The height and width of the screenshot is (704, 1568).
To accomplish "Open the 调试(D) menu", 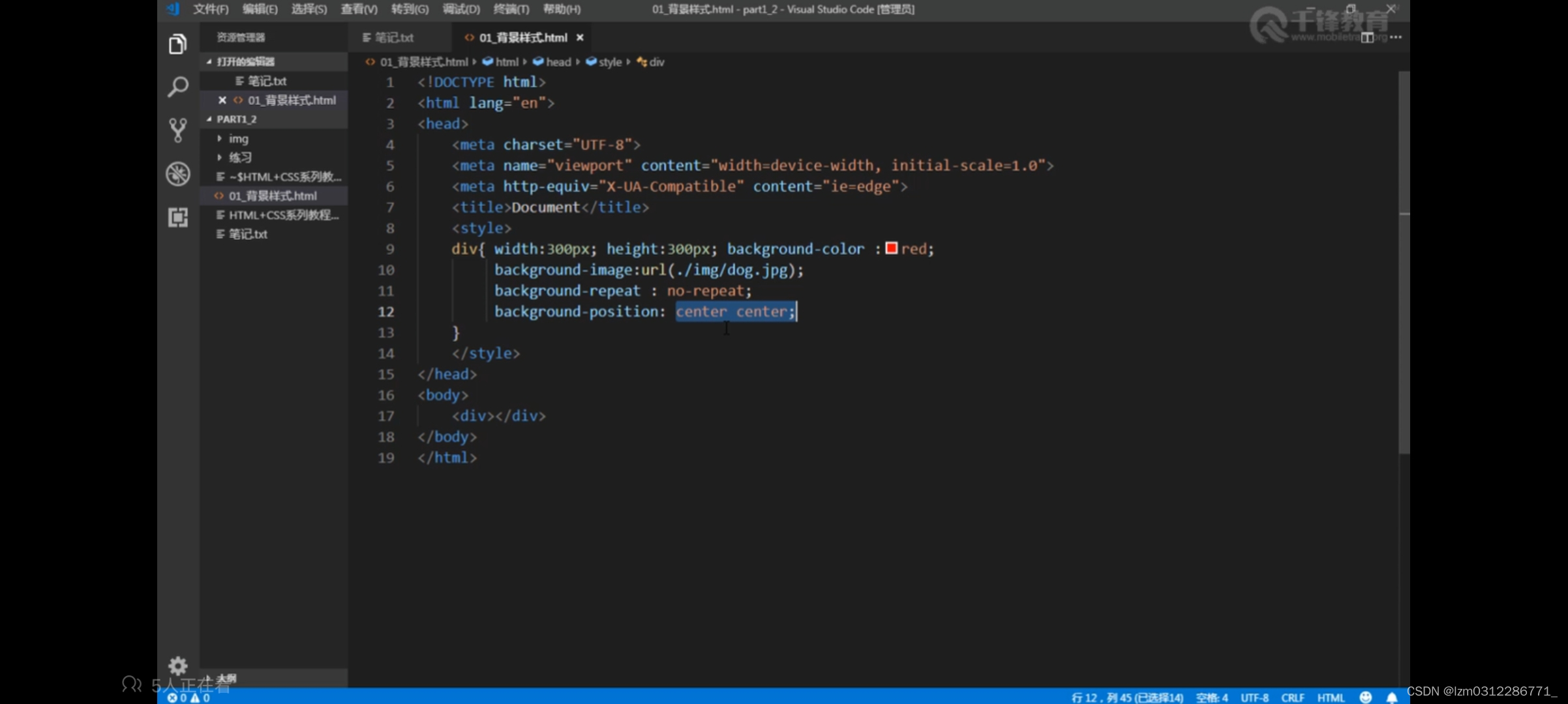I will pos(461,9).
